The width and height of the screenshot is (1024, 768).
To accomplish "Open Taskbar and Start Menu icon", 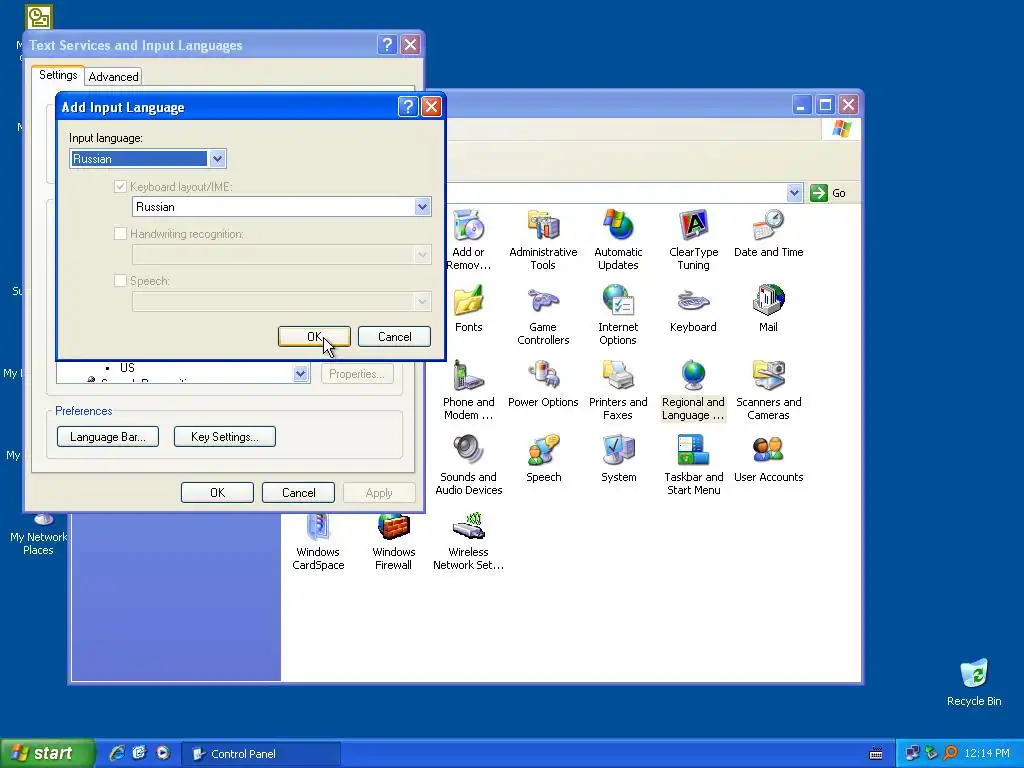I will 694,465.
